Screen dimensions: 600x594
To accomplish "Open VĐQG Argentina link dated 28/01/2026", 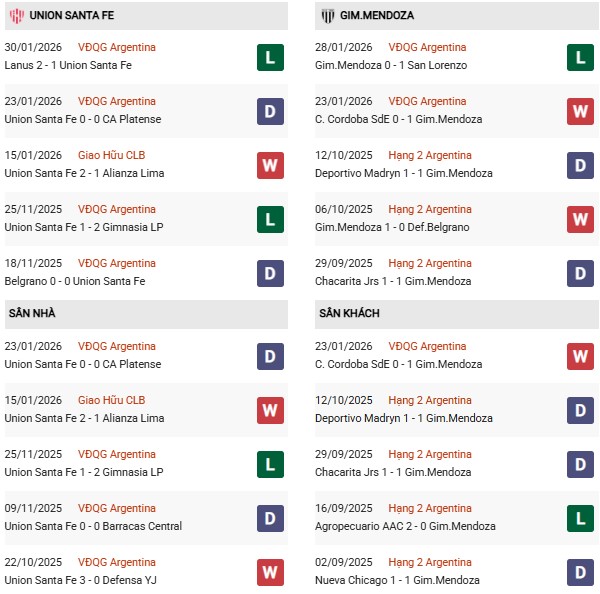I will (428, 47).
